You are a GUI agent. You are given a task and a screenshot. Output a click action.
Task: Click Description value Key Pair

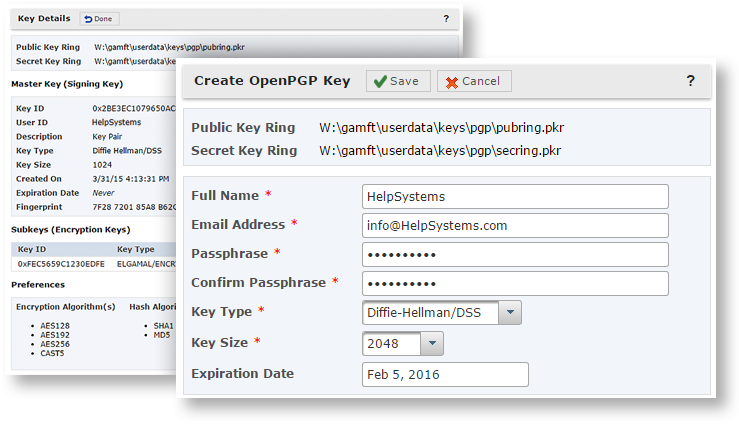107,137
